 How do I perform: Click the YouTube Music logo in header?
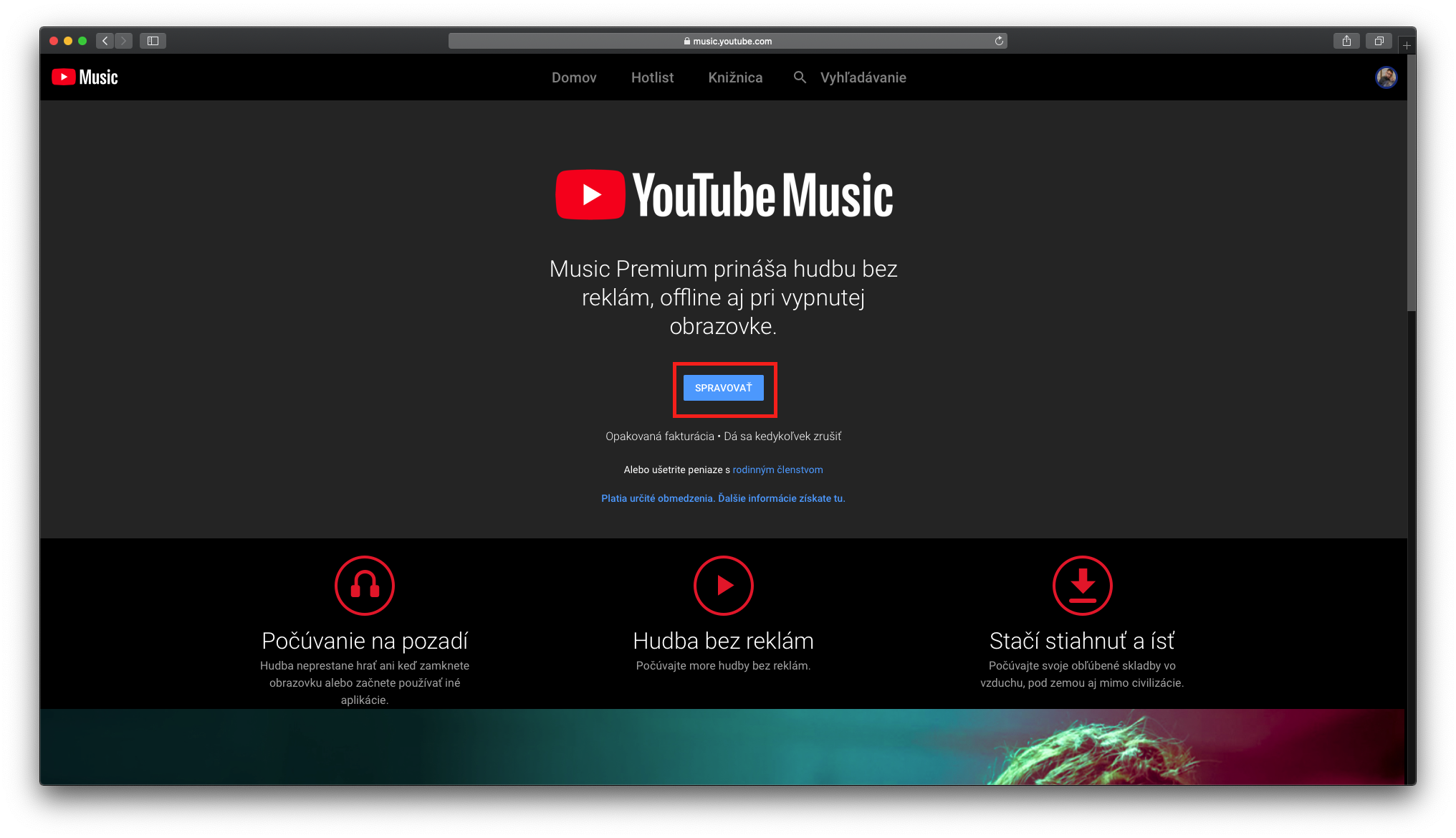point(85,77)
